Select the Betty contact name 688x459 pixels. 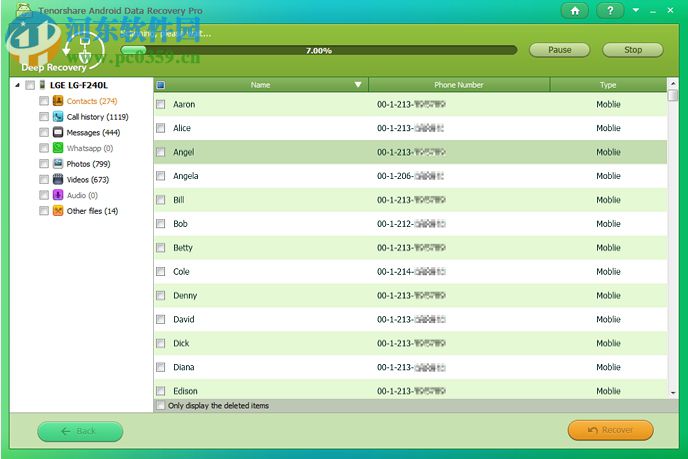[183, 248]
